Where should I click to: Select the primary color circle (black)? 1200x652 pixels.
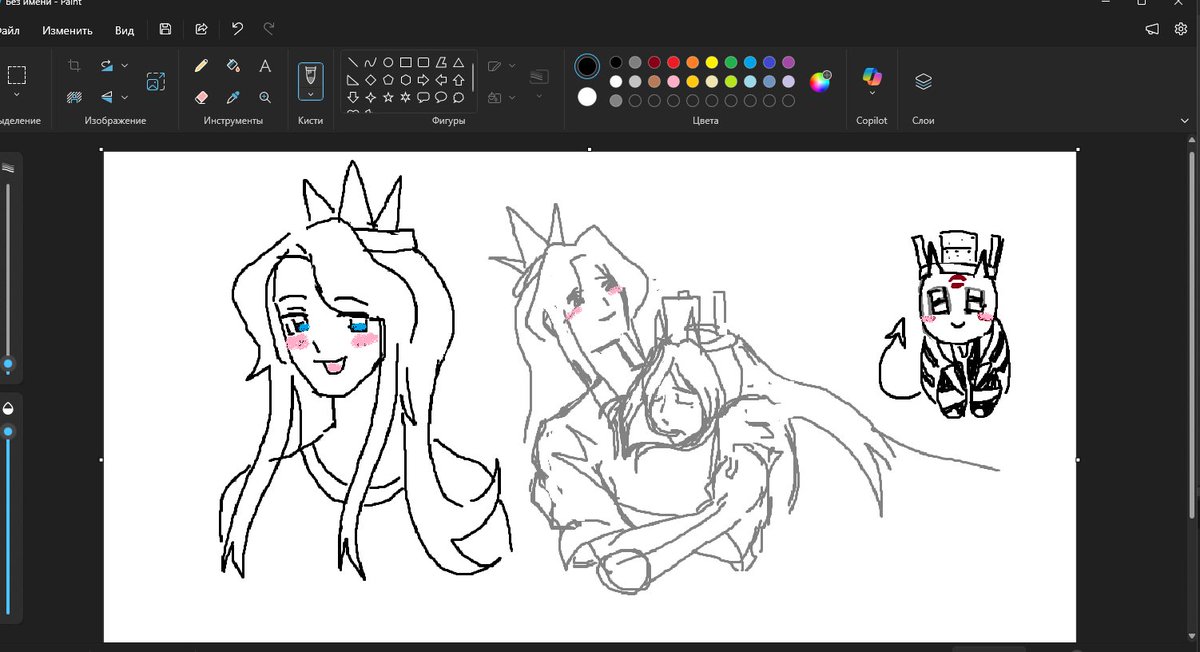coord(587,67)
